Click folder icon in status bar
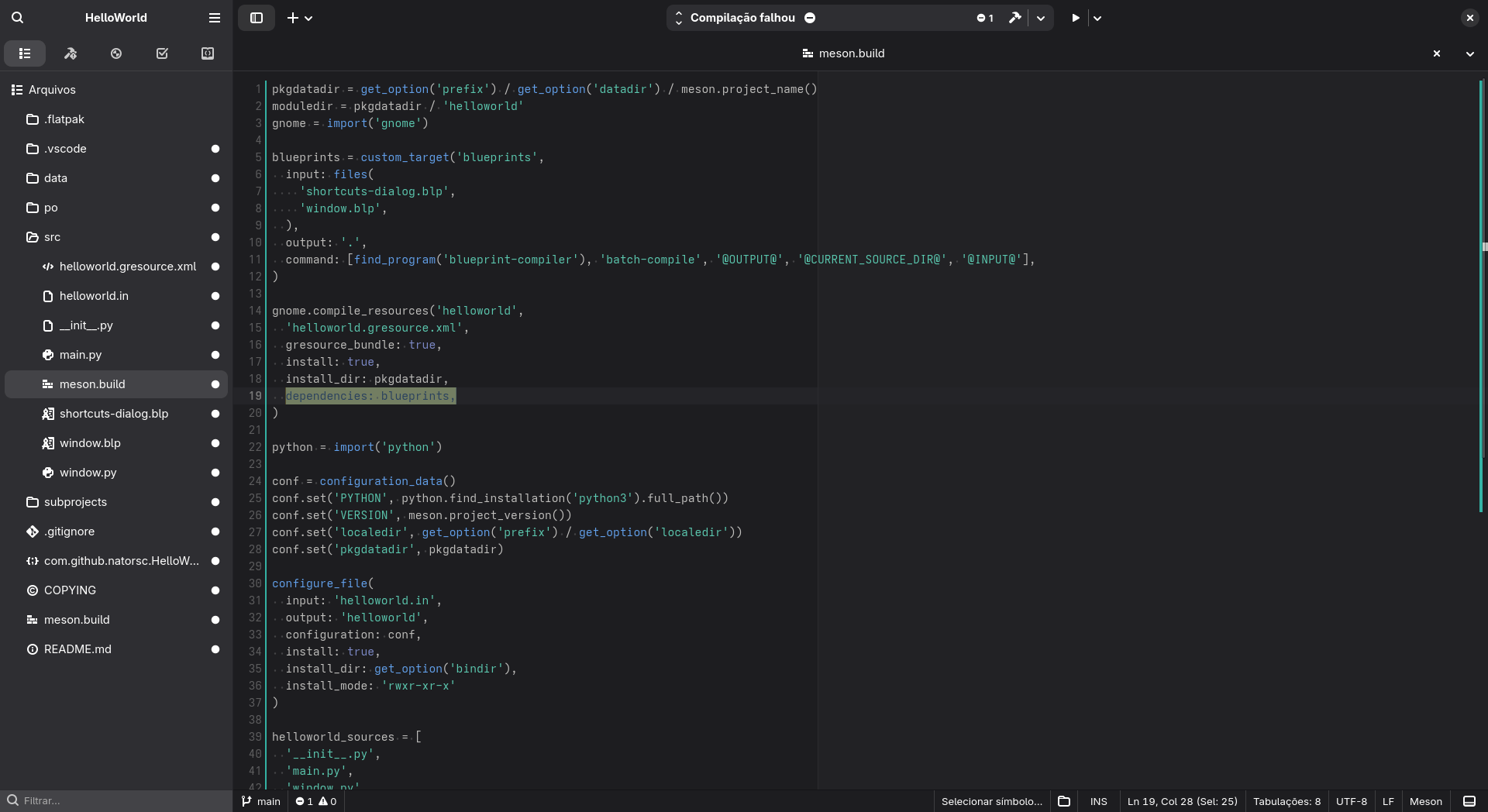This screenshot has height=812, width=1488. point(1064,801)
